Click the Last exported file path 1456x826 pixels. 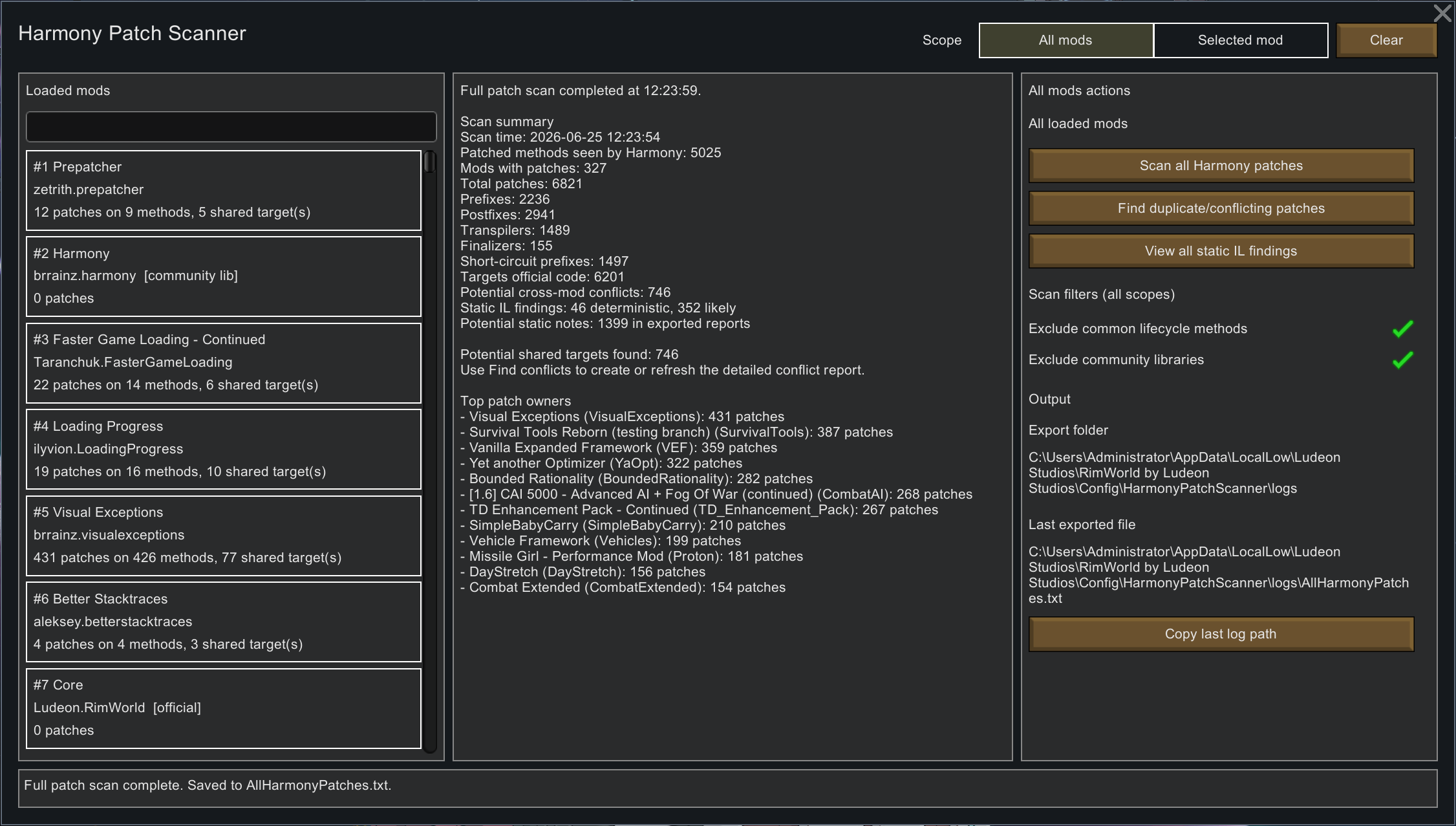[1219, 575]
